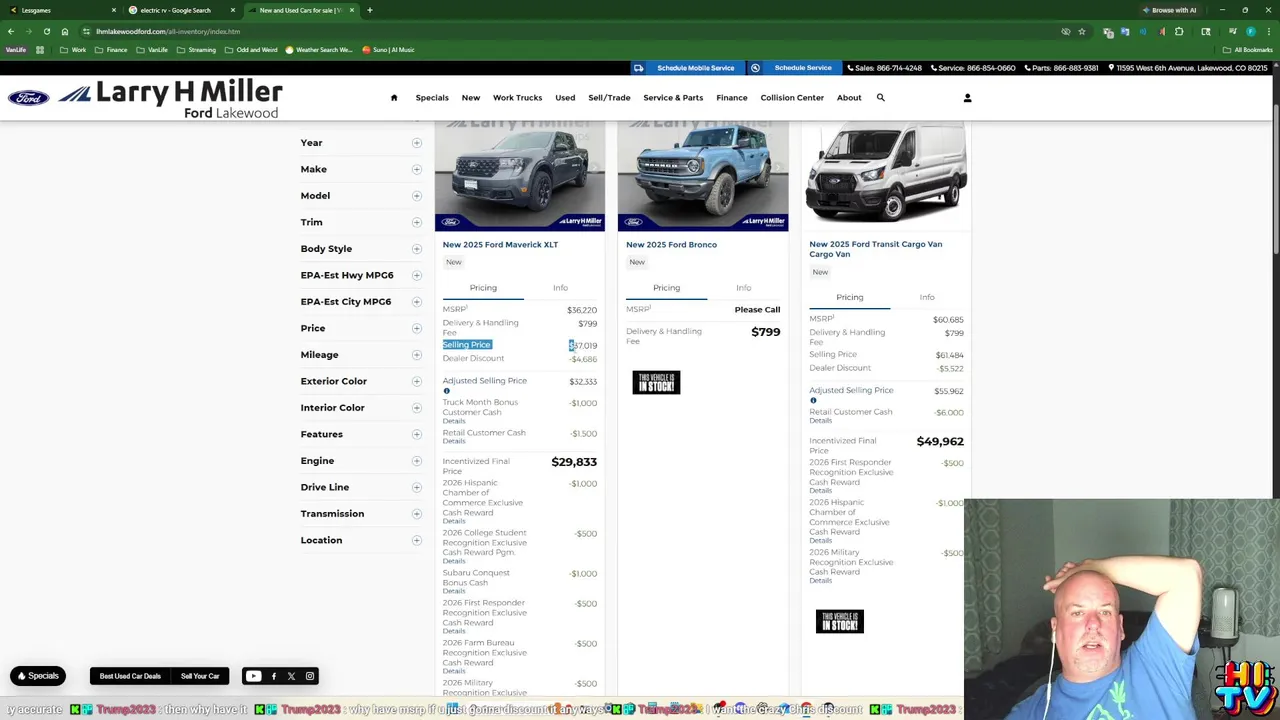Click the dealership address in Lakewood CO
This screenshot has width=1280, height=720.
pyautogui.click(x=1189, y=68)
